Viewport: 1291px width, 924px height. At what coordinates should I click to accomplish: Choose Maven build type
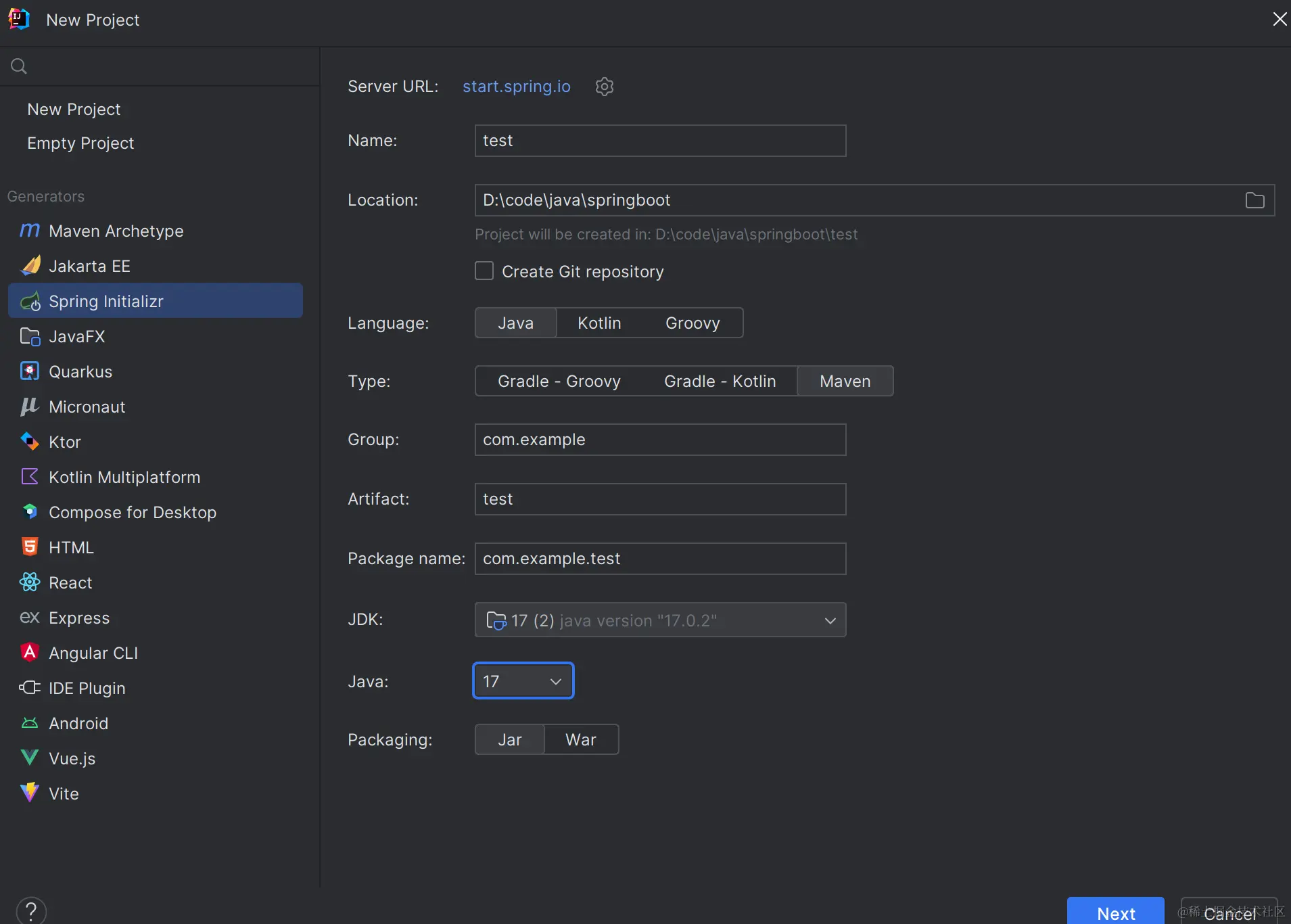click(x=845, y=382)
